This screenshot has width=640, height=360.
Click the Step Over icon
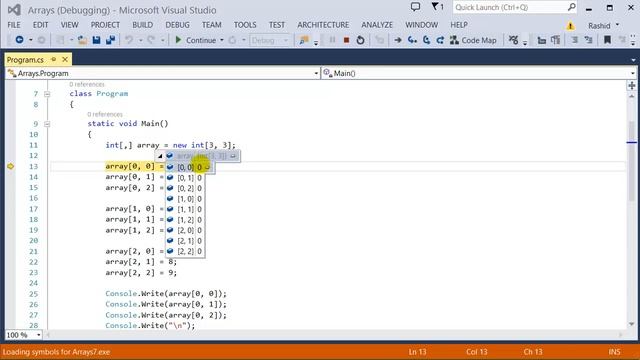[x=426, y=40]
